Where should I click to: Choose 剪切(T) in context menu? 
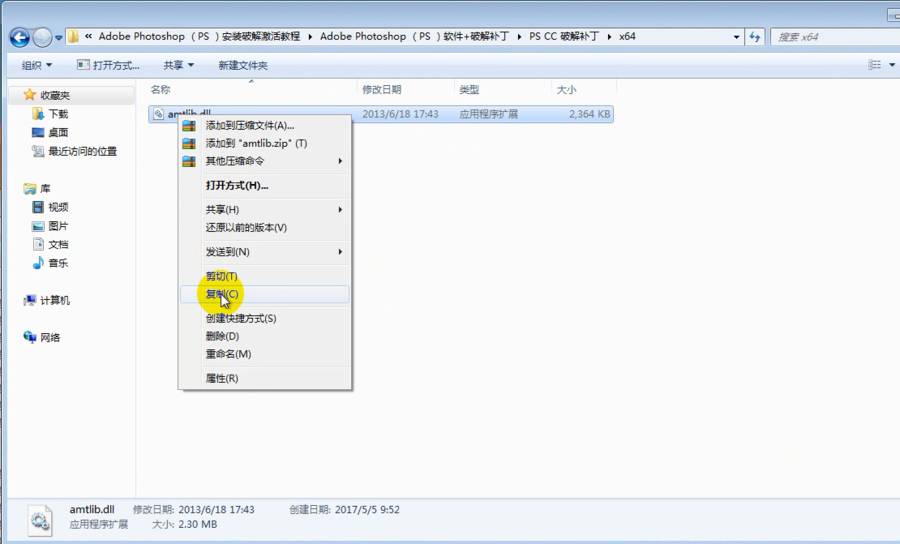[x=265, y=276]
